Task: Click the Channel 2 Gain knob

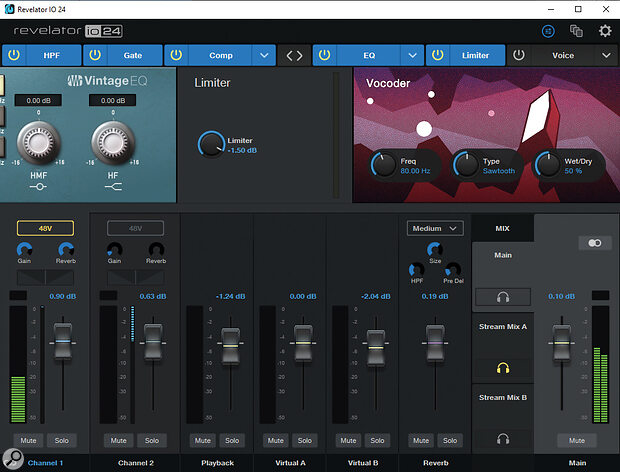Action: pos(115,250)
